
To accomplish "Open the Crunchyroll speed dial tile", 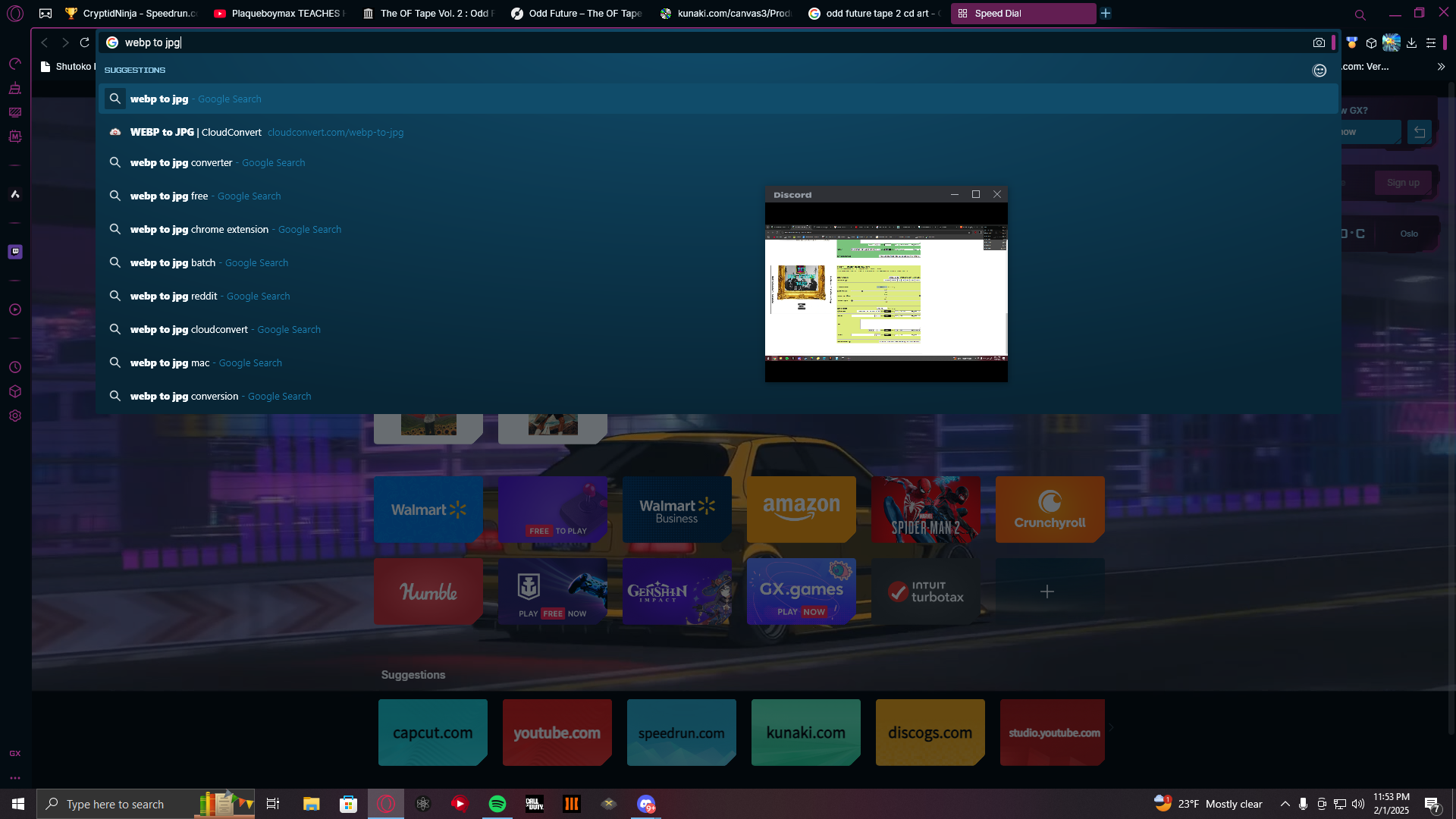I will tap(1050, 510).
